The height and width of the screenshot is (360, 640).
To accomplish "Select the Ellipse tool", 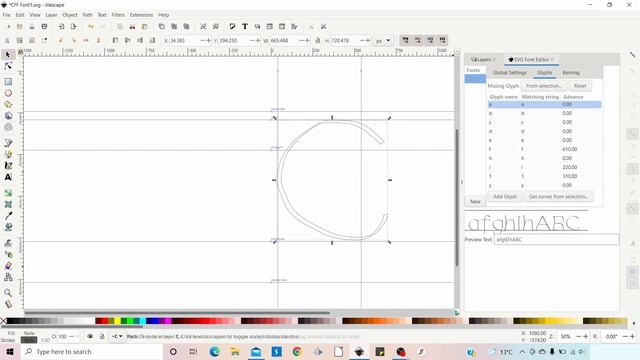I will click(8, 93).
